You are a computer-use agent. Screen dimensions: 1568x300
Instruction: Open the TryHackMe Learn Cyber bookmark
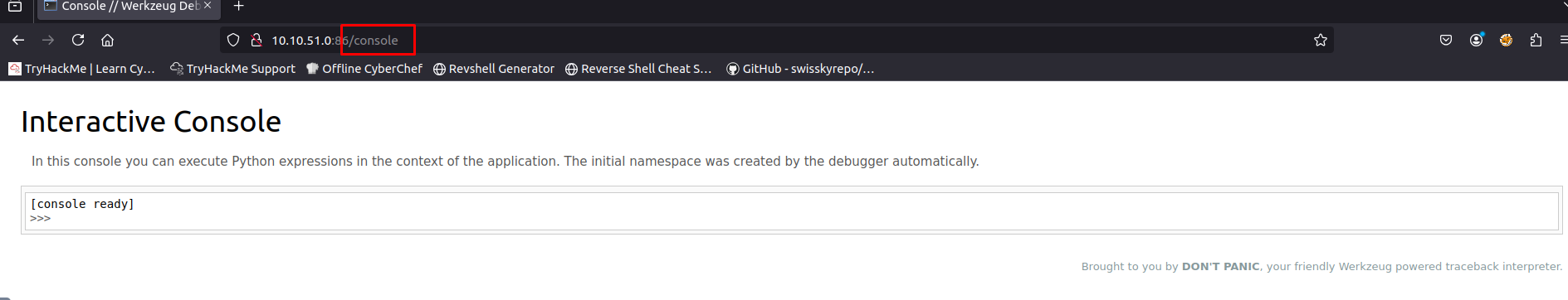pos(81,69)
